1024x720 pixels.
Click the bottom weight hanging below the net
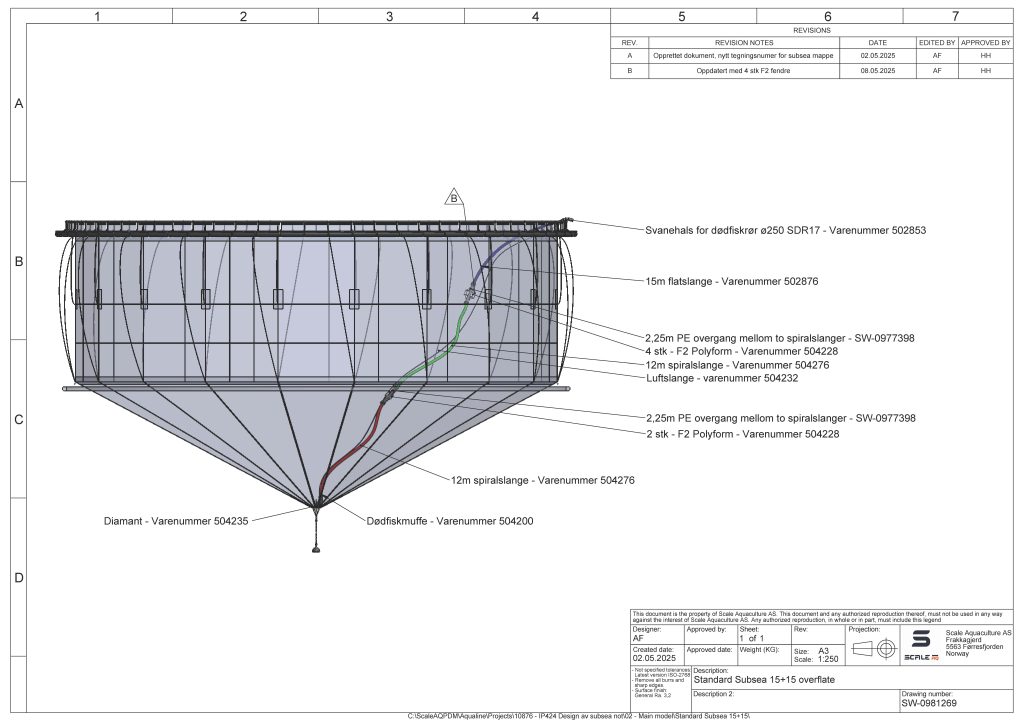tap(316, 549)
